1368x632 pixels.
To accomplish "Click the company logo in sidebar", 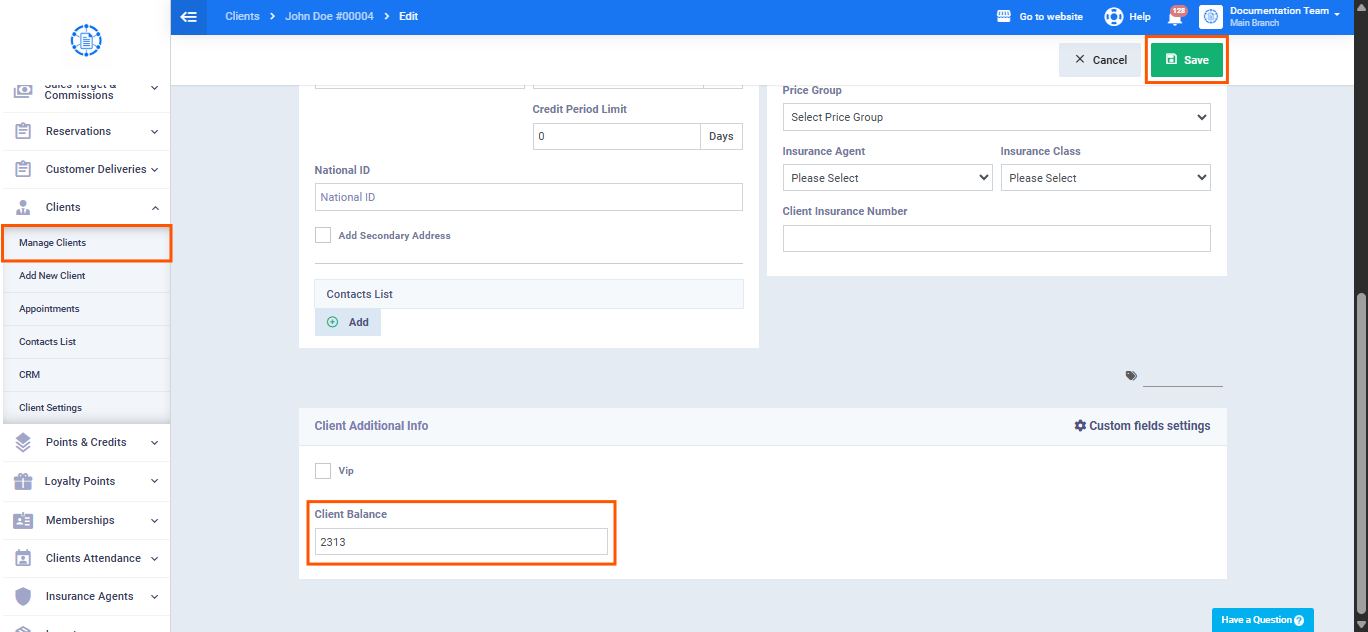I will (x=86, y=40).
